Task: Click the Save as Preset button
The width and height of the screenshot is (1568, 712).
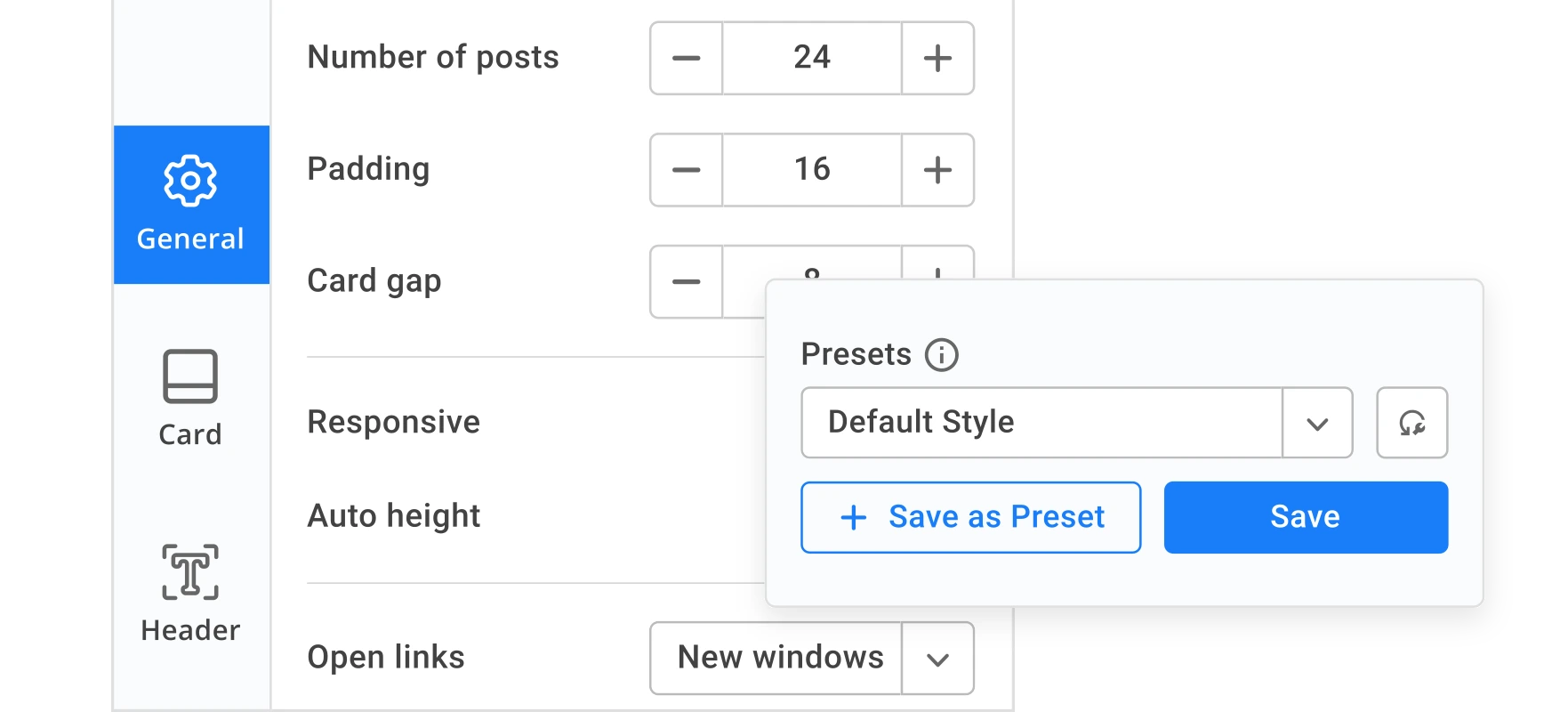Action: (x=970, y=517)
